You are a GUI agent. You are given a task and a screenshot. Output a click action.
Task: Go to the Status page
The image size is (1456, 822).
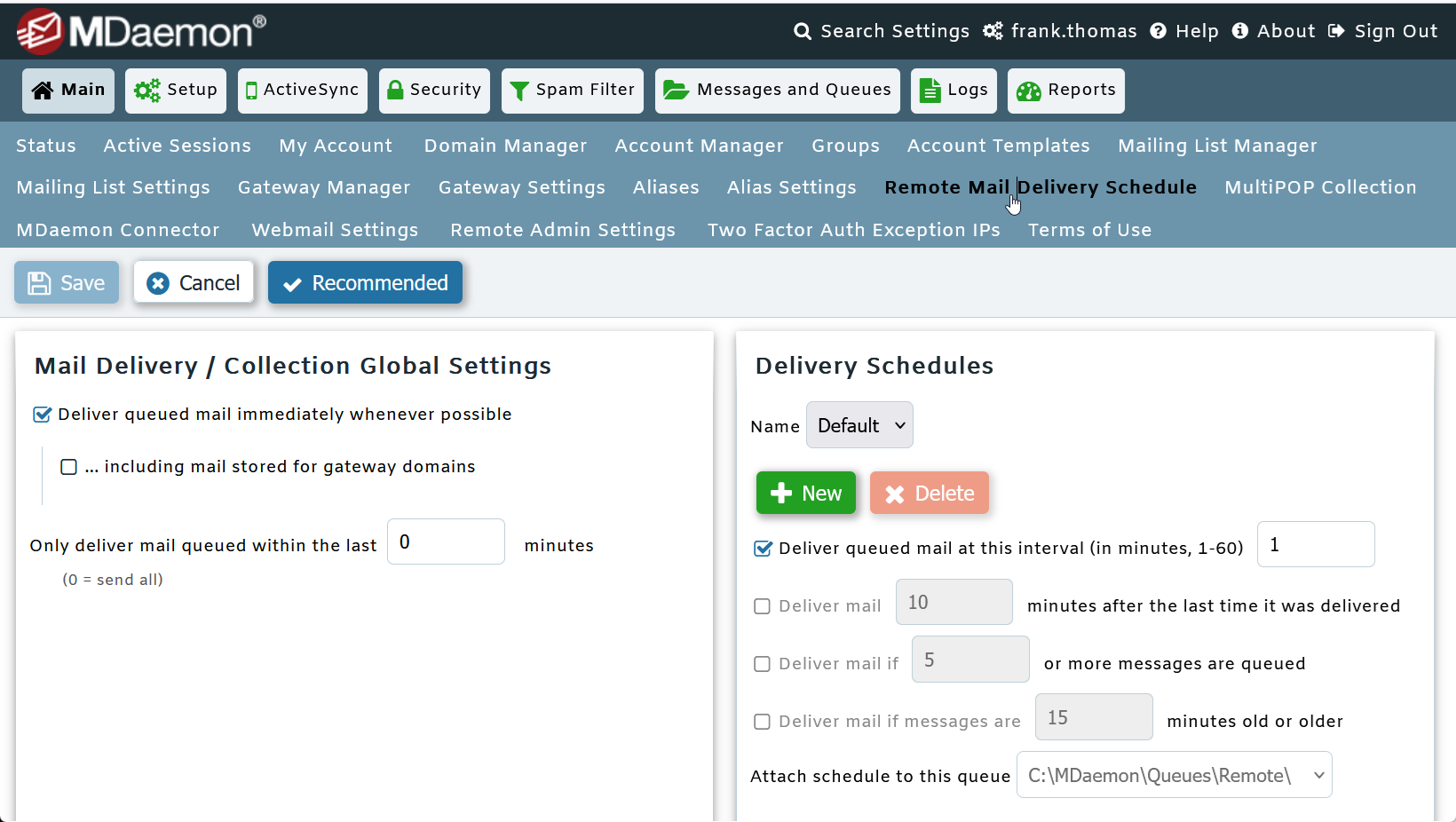46,146
